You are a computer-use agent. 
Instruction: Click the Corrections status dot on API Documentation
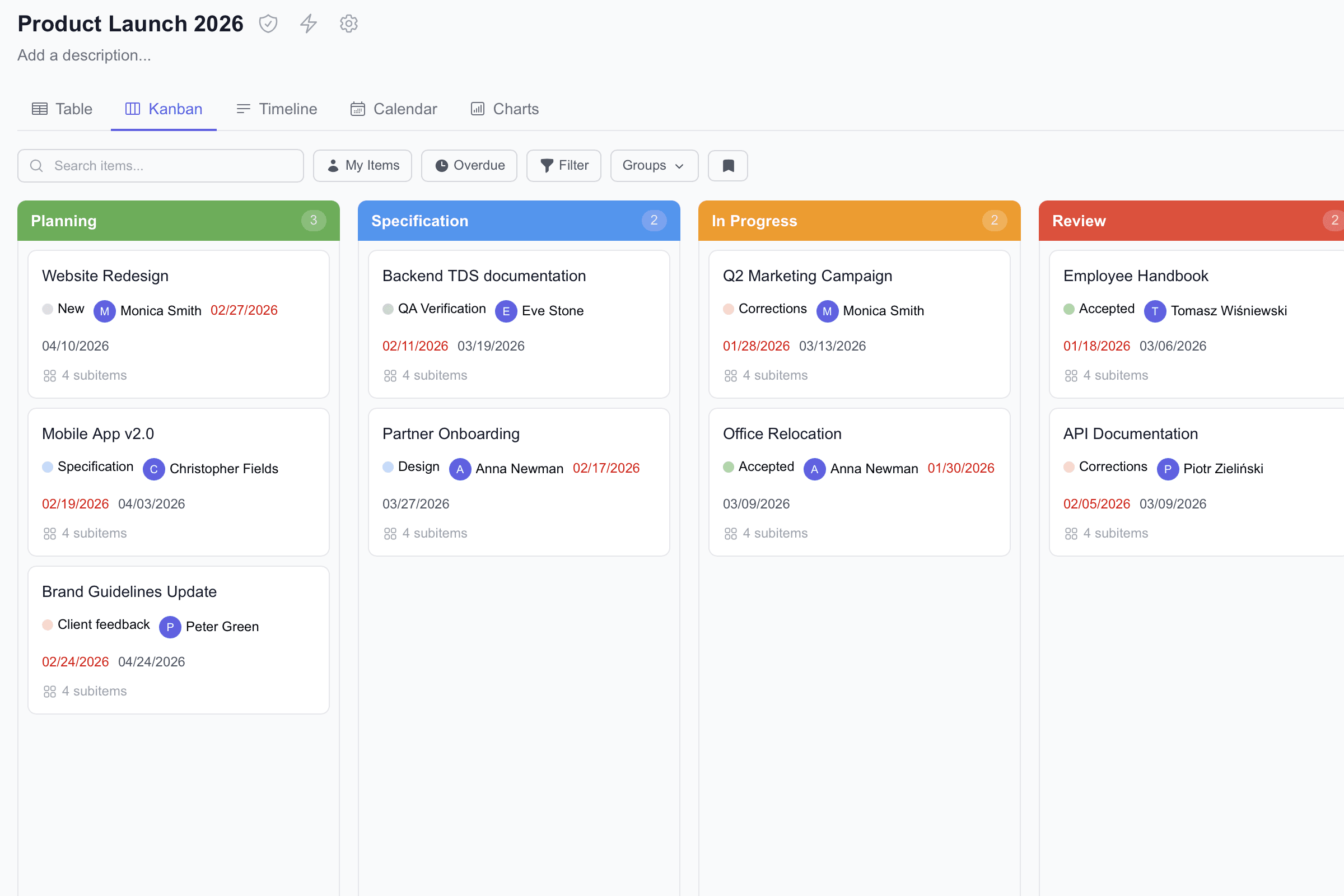[1068, 467]
